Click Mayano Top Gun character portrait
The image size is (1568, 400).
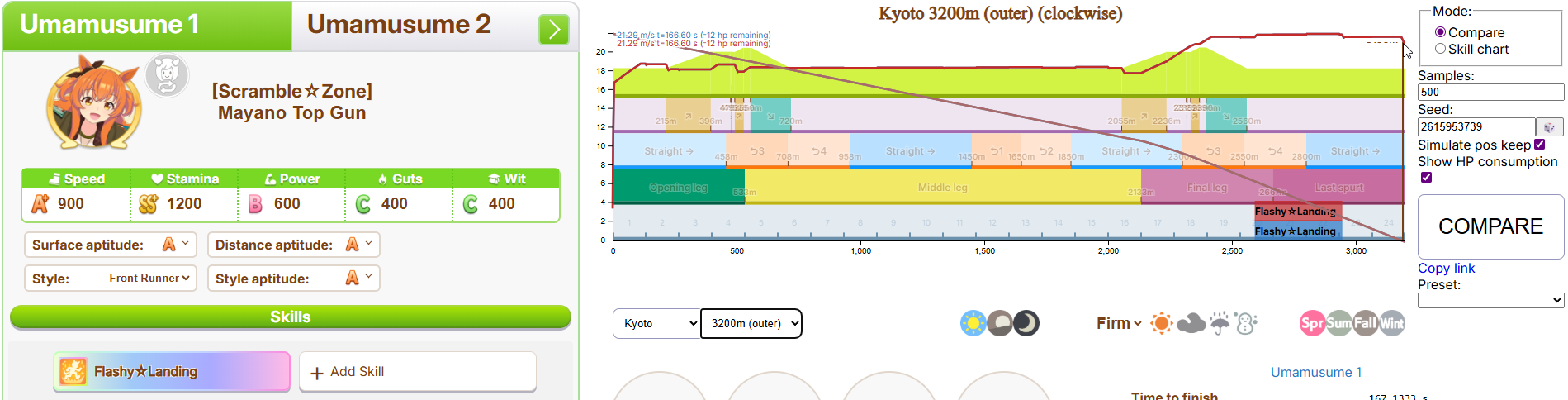(x=93, y=102)
